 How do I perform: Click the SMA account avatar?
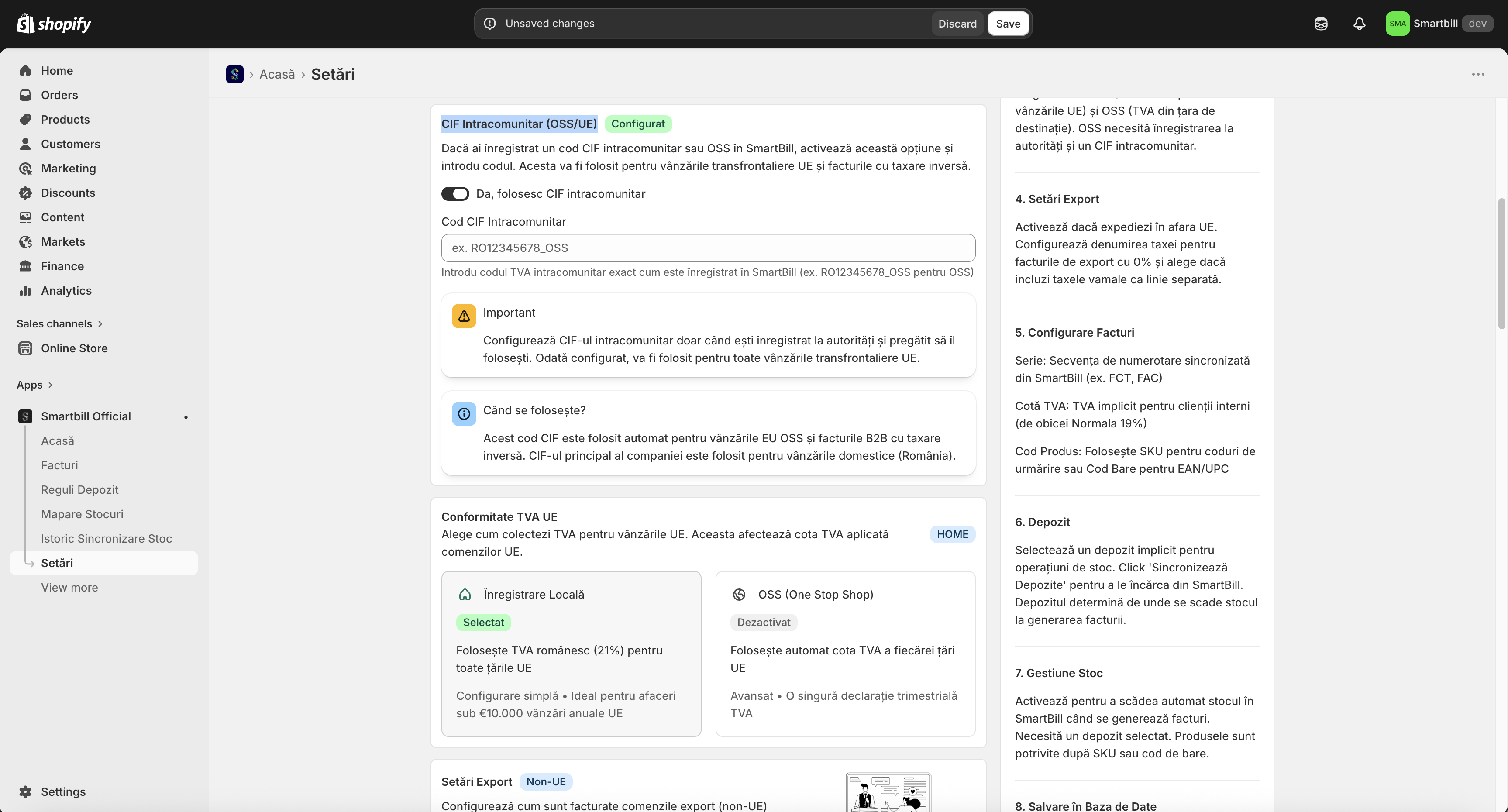(1398, 24)
